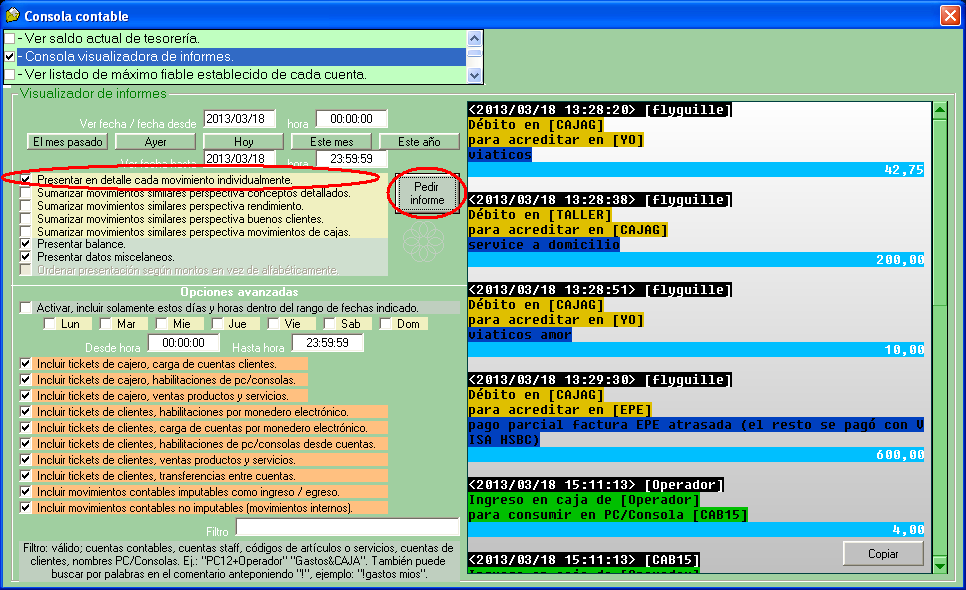
Task: Check the Lun day checkbox
Action: (49, 323)
